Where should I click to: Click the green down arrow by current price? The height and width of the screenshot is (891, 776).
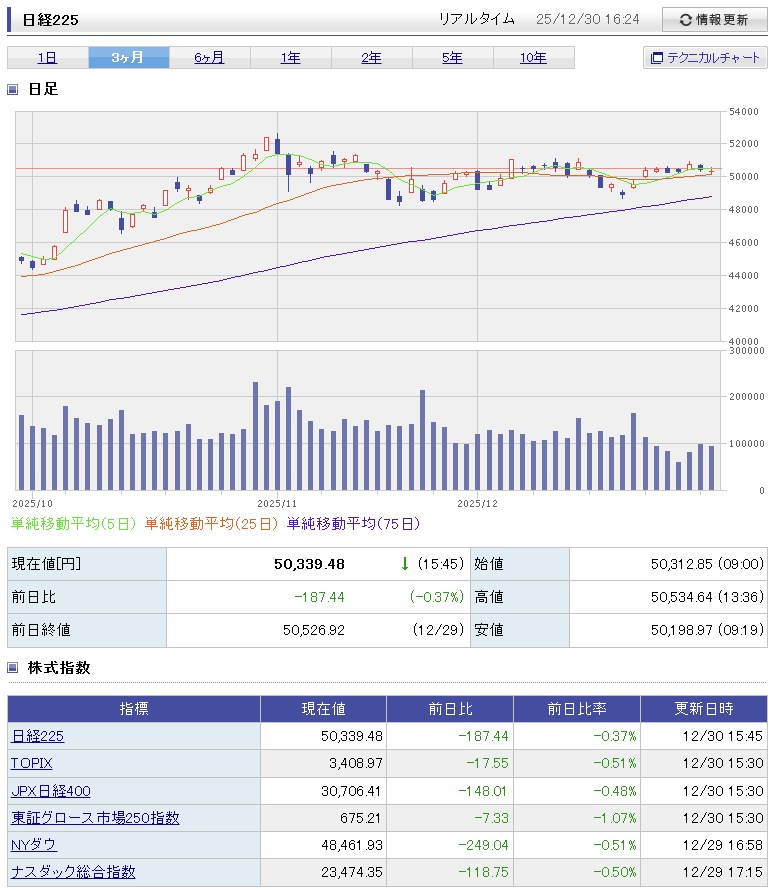(x=404, y=564)
